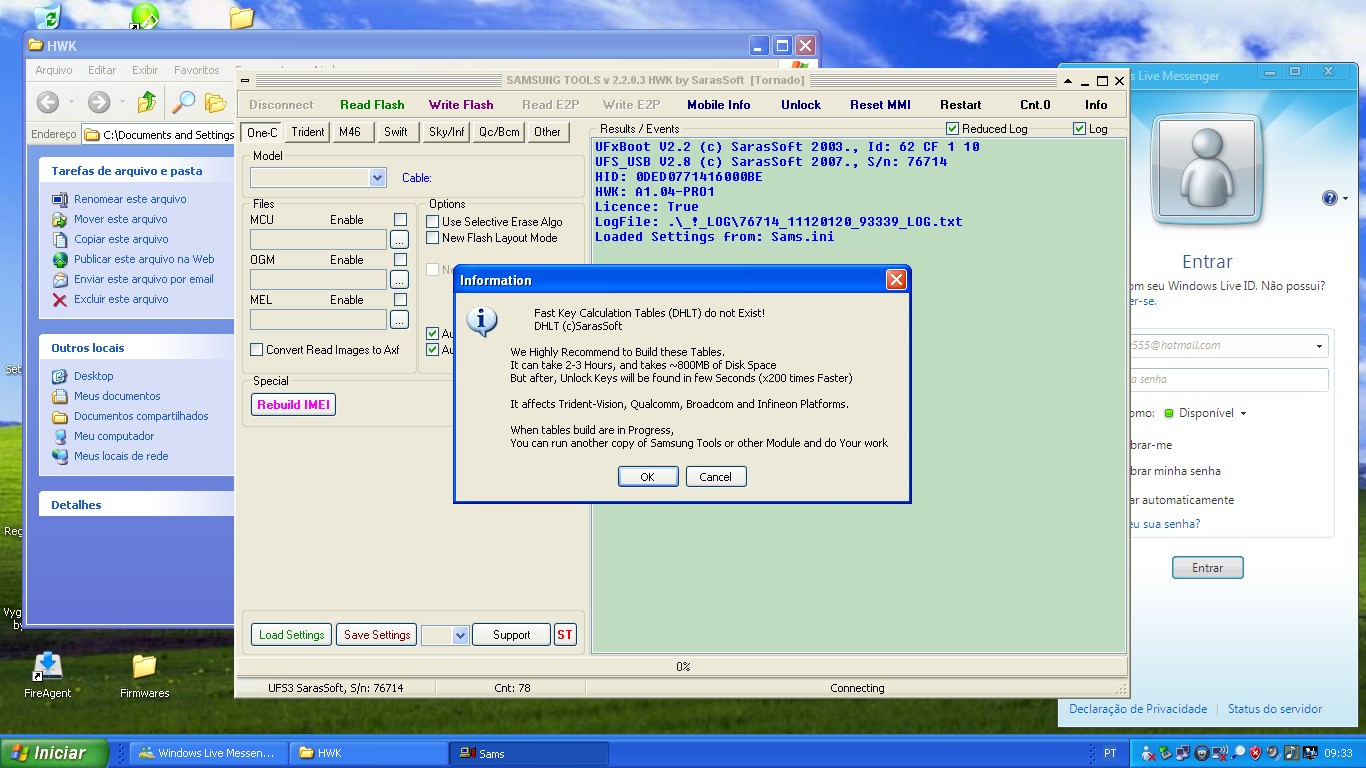Image resolution: width=1366 pixels, height=768 pixels.
Task: Go up one folder level in HWK
Action: coord(147,102)
